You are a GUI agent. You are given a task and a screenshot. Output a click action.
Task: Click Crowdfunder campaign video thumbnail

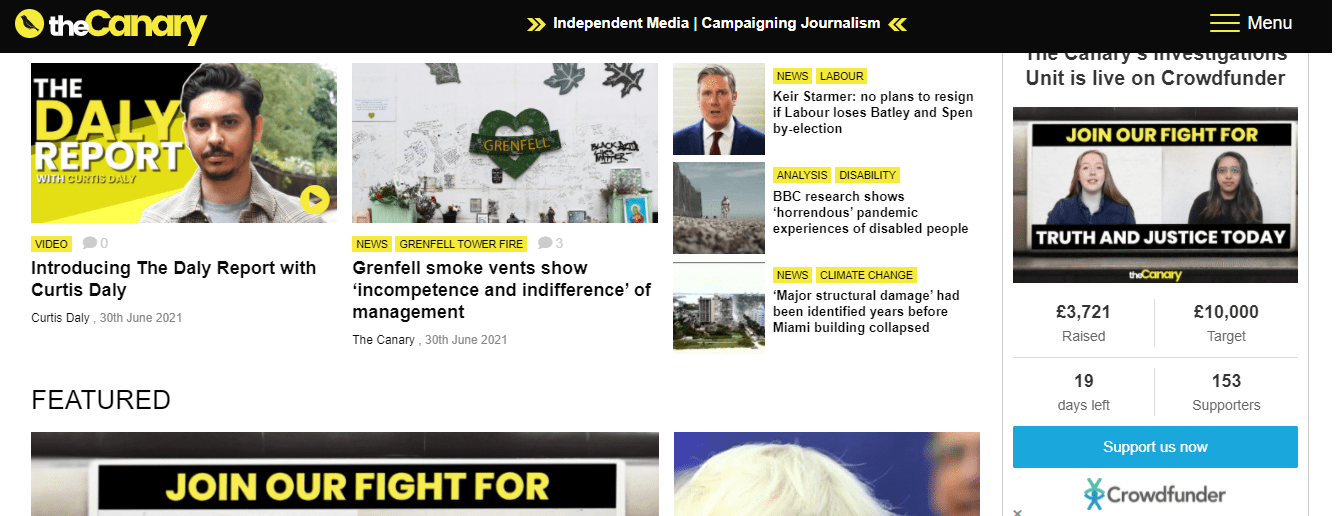pyautogui.click(x=1155, y=195)
